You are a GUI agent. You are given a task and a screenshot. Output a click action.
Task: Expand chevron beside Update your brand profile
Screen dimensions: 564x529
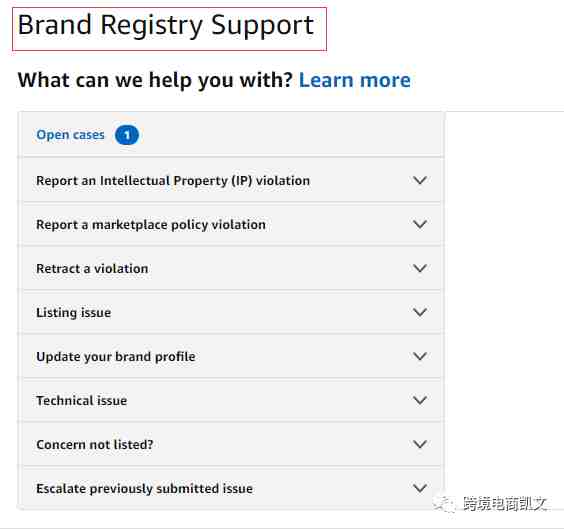tap(420, 356)
